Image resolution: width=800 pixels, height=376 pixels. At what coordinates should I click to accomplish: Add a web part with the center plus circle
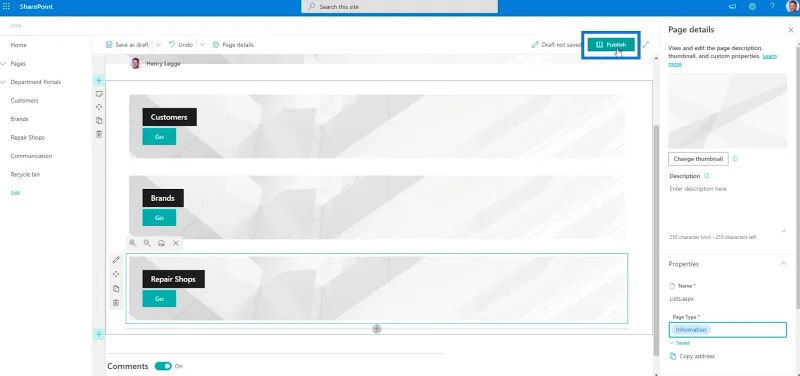(x=377, y=329)
